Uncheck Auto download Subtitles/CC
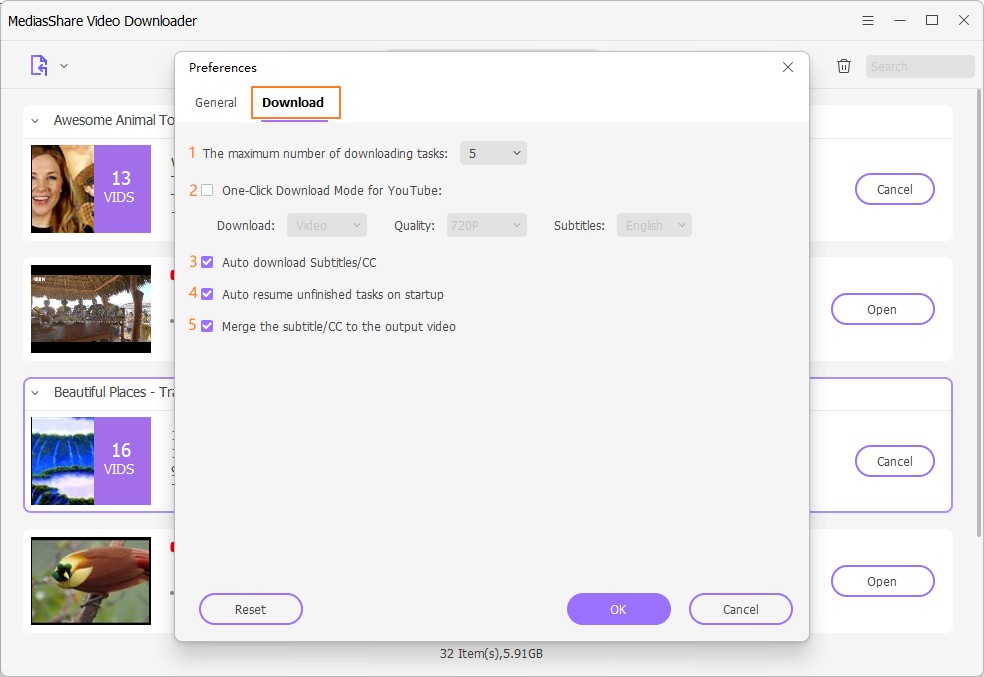 207,262
